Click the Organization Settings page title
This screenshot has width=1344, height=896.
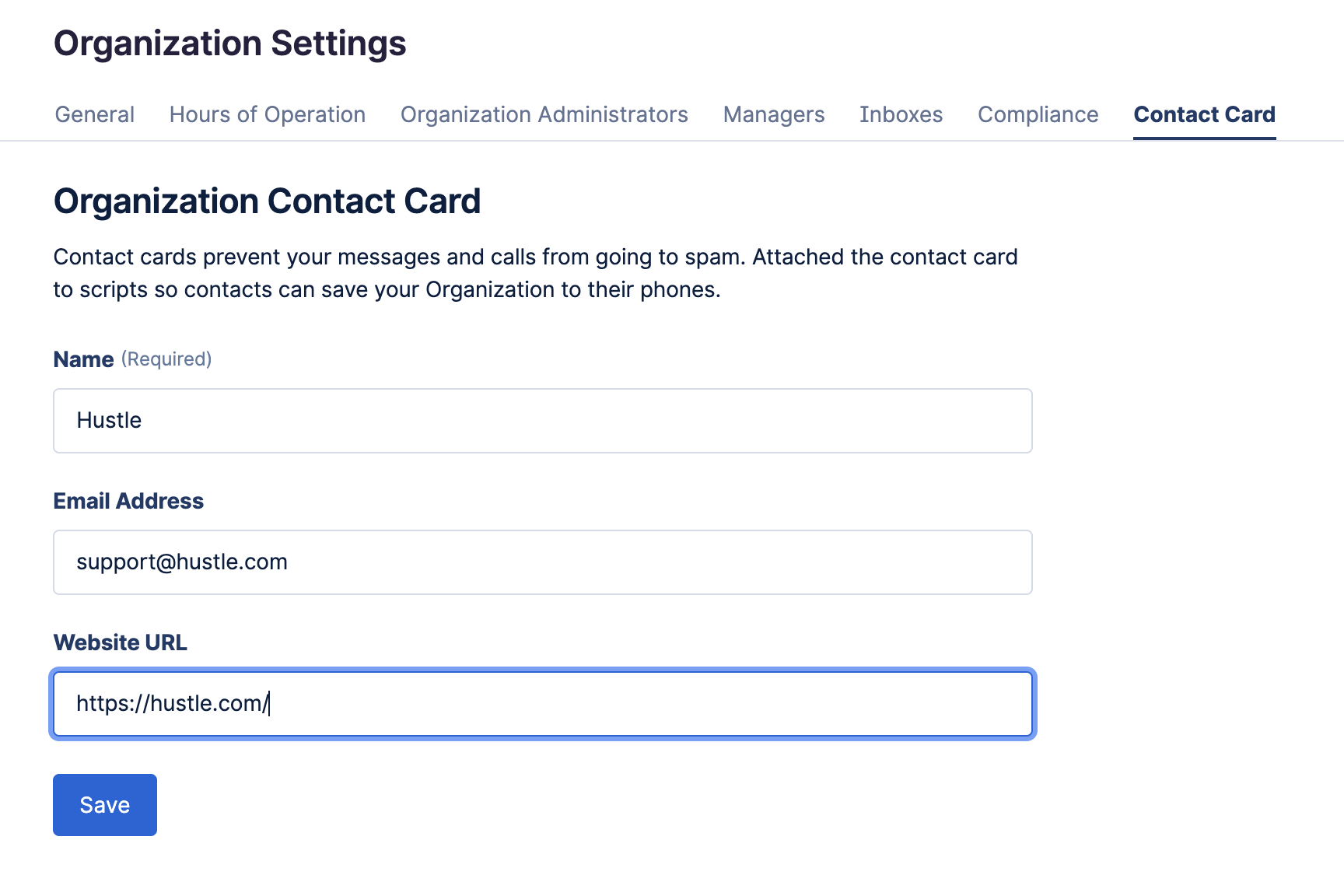[229, 44]
